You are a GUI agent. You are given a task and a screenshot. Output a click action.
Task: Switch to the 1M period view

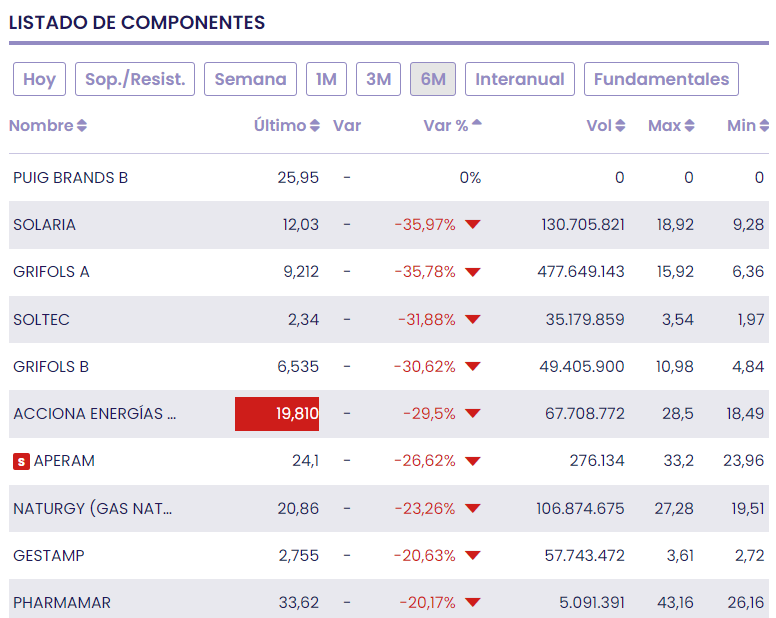(326, 79)
